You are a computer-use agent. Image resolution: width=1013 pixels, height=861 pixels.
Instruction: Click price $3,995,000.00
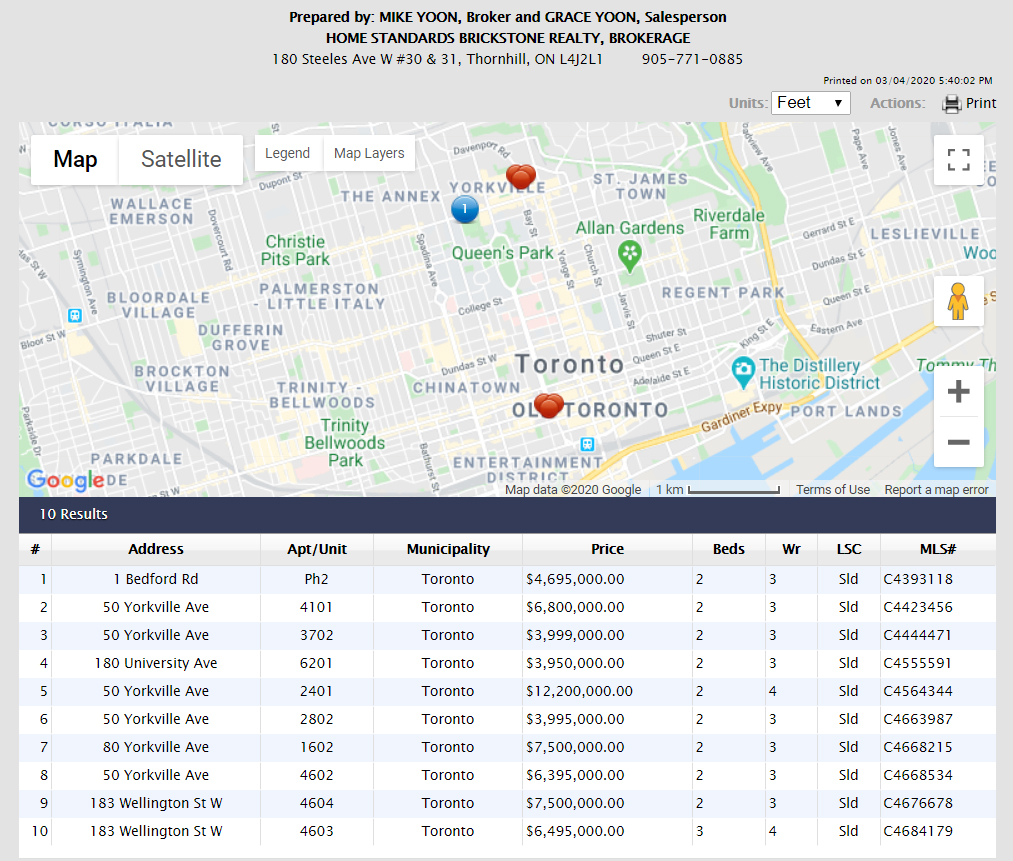tap(575, 719)
